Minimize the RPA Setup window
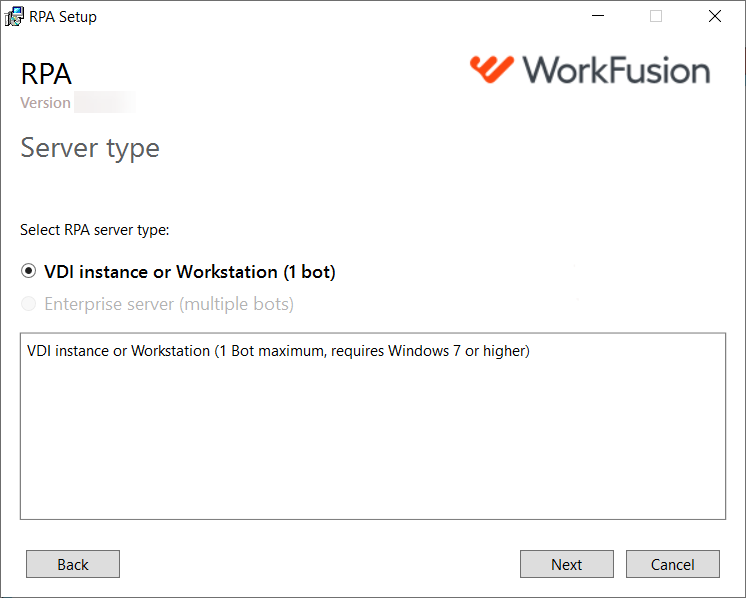Image resolution: width=746 pixels, height=598 pixels. click(x=598, y=16)
